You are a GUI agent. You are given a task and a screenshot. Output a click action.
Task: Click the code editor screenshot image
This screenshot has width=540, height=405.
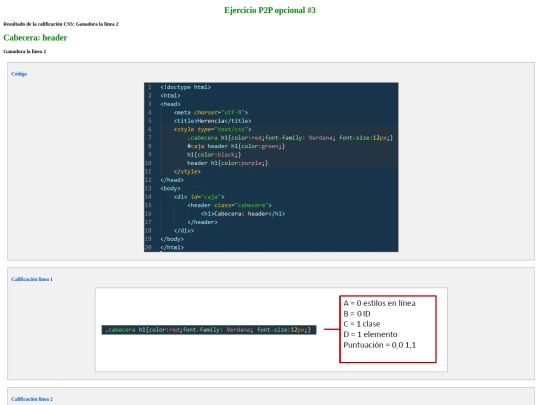(x=271, y=167)
